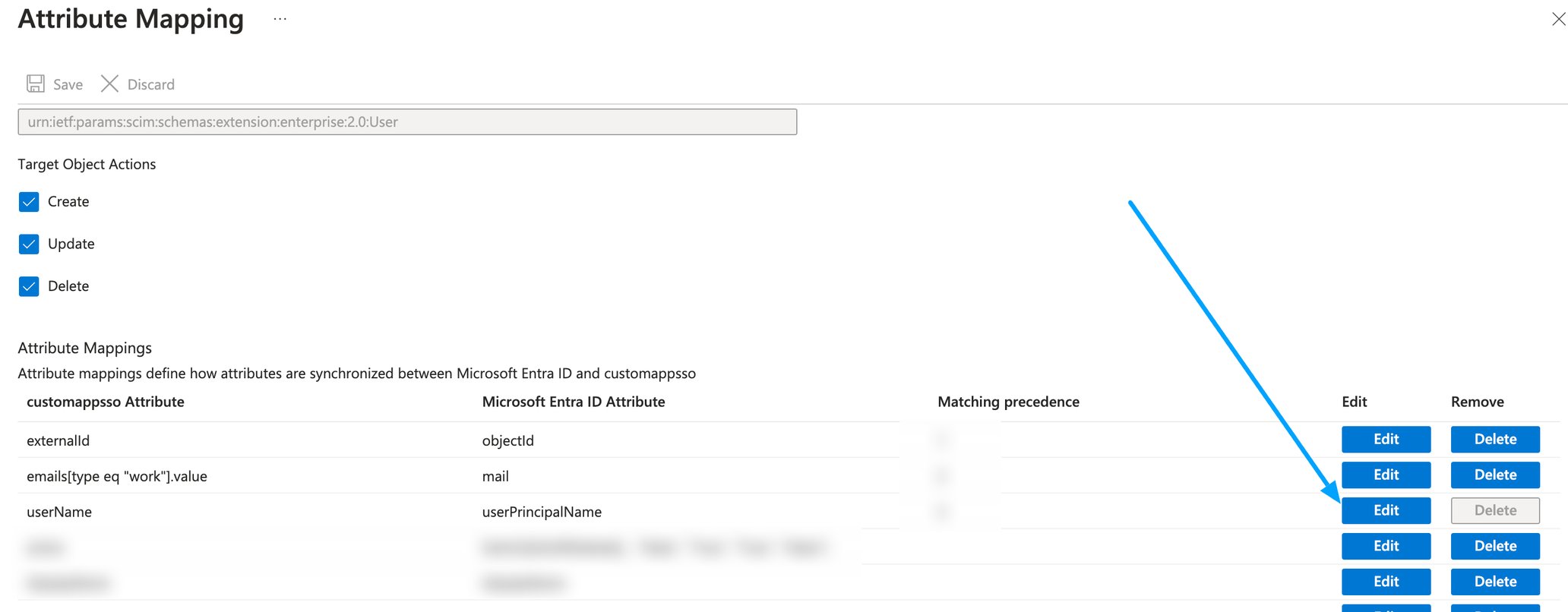Edit the userName to userPrincipalName mapping

pyautogui.click(x=1385, y=510)
